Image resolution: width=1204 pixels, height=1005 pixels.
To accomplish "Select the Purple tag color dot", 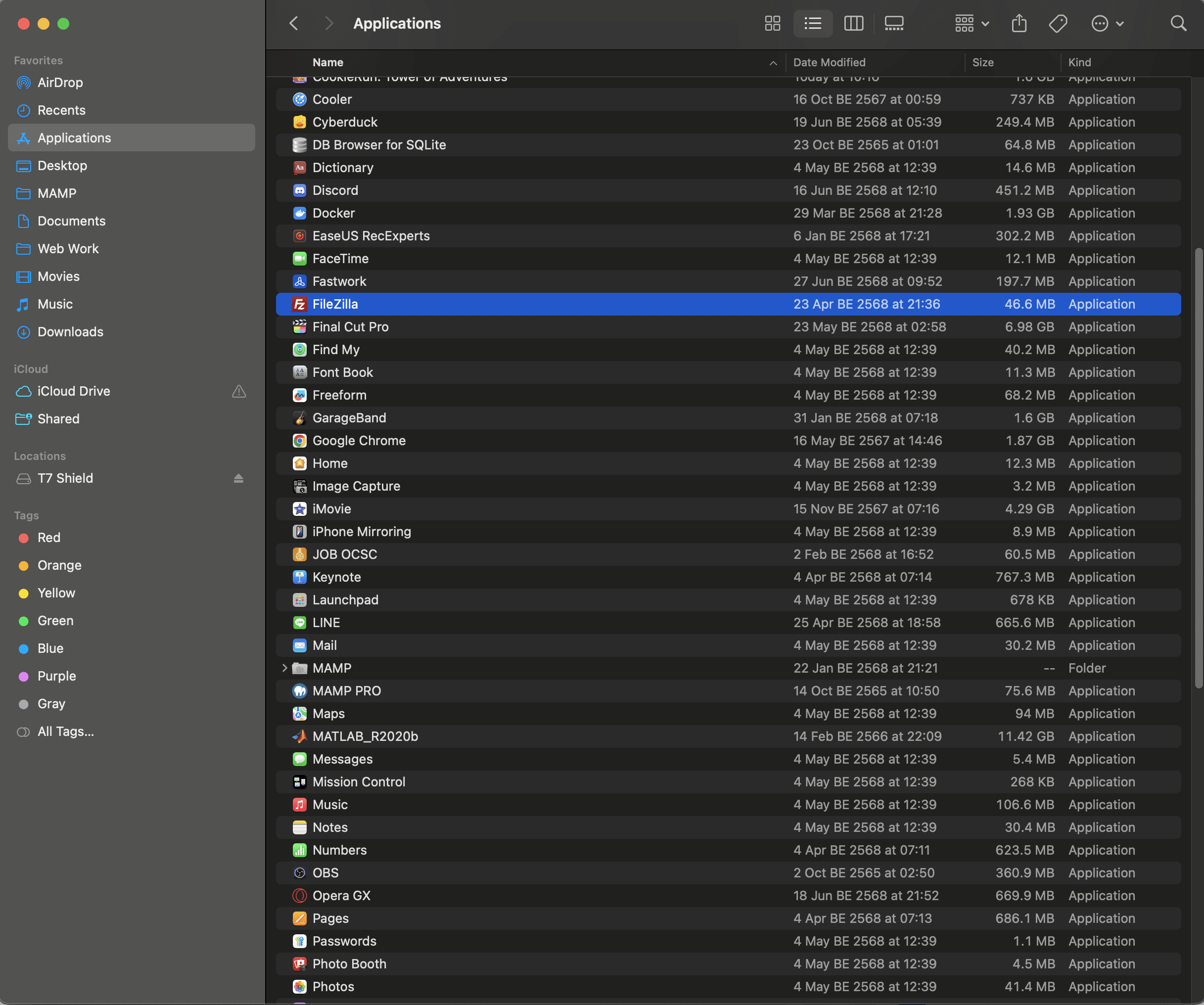I will click(x=24, y=677).
